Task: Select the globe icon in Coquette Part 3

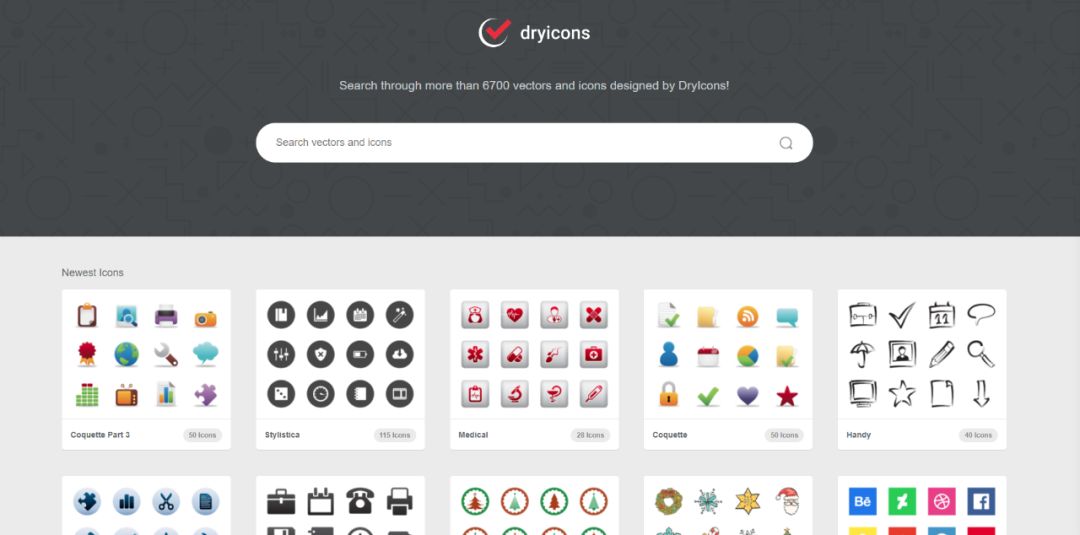Action: 127,354
